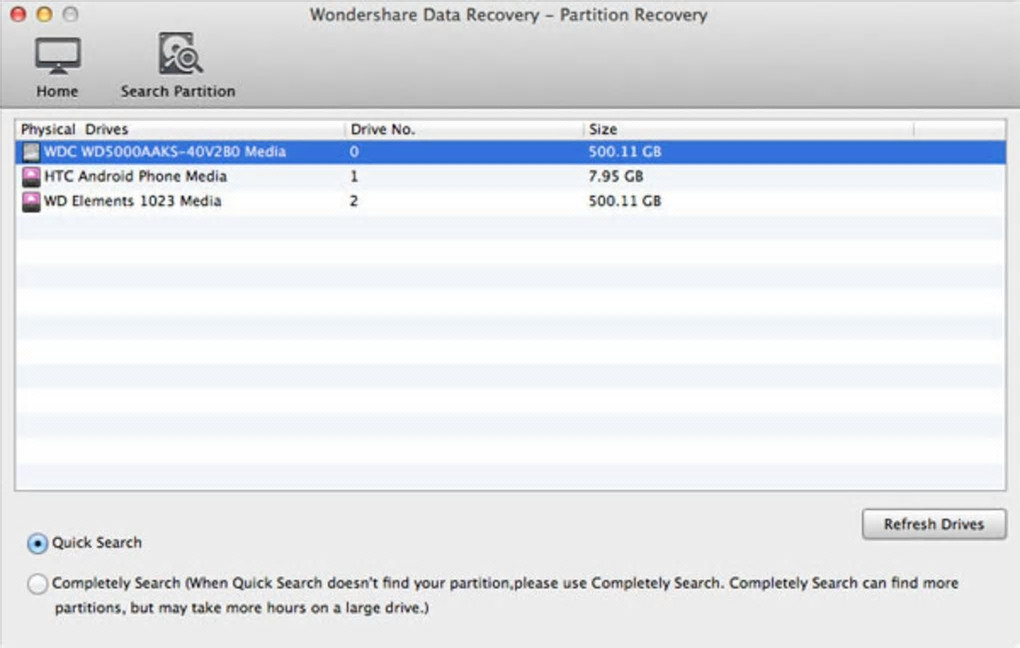Screen dimensions: 1020x648
Task: Click the WDC WD5000AAKS hard drive icon
Action: pos(31,152)
